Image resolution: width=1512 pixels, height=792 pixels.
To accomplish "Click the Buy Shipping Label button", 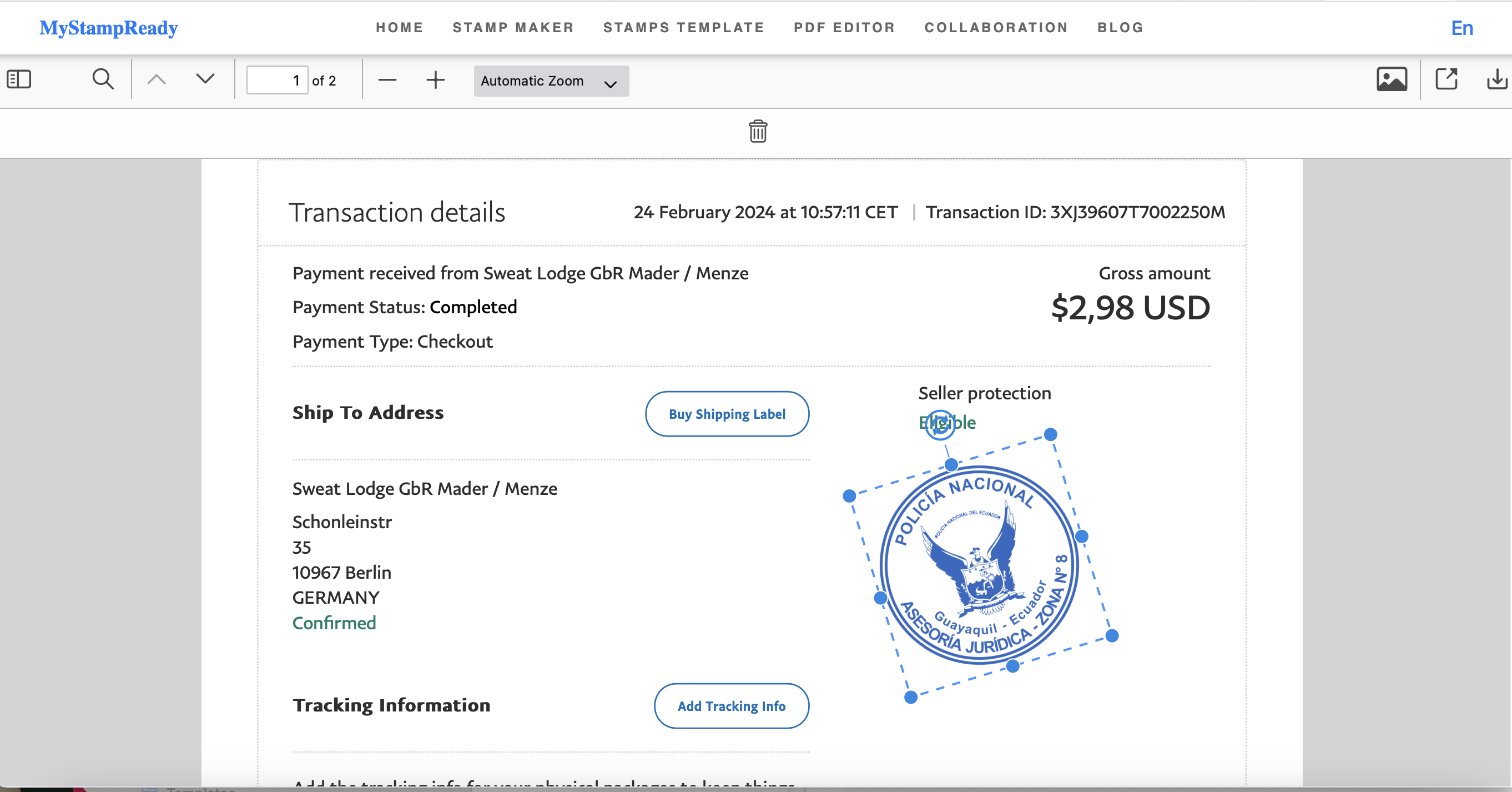I will [727, 414].
